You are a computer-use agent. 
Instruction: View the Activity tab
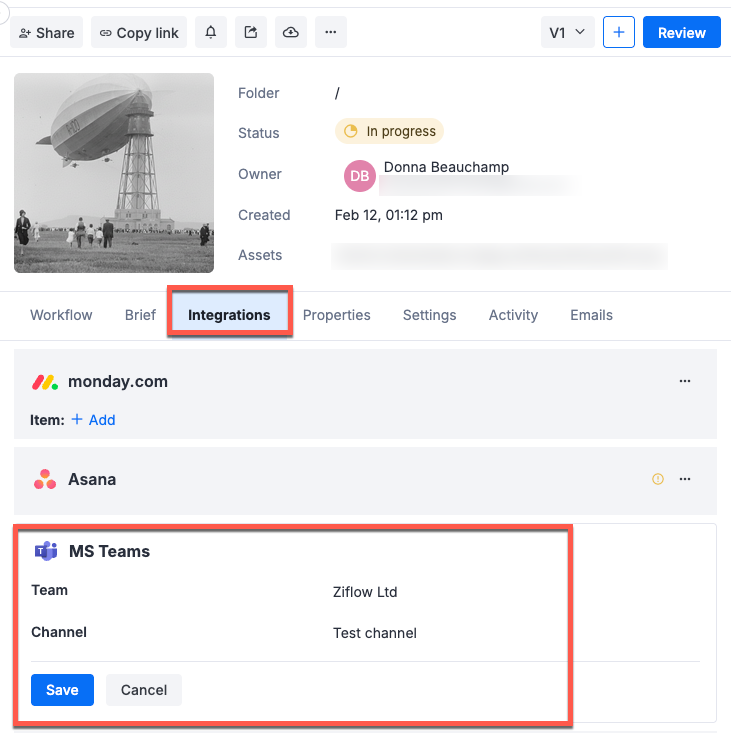click(513, 315)
